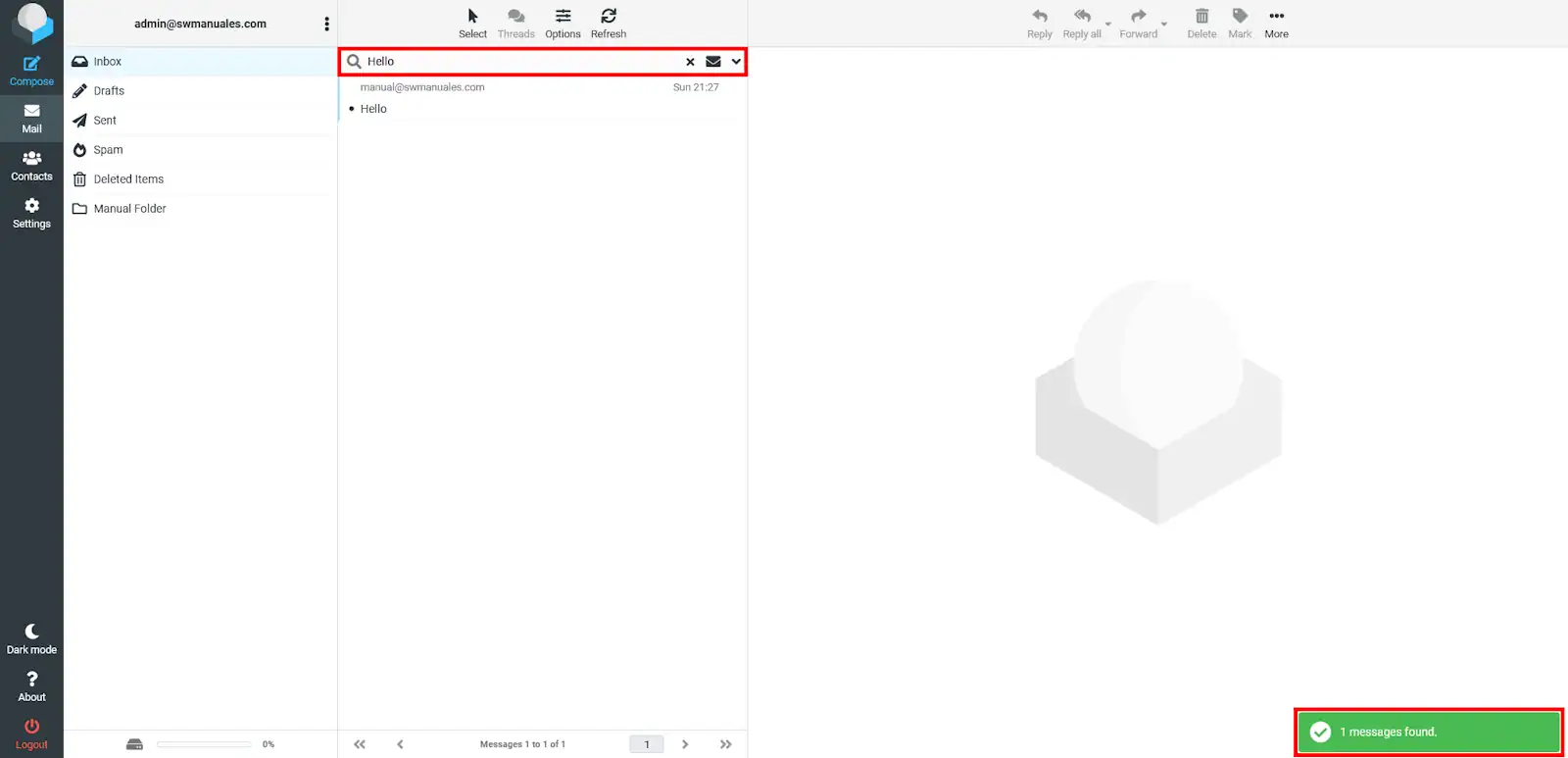
Task: Open the Contacts section
Action: tap(31, 165)
